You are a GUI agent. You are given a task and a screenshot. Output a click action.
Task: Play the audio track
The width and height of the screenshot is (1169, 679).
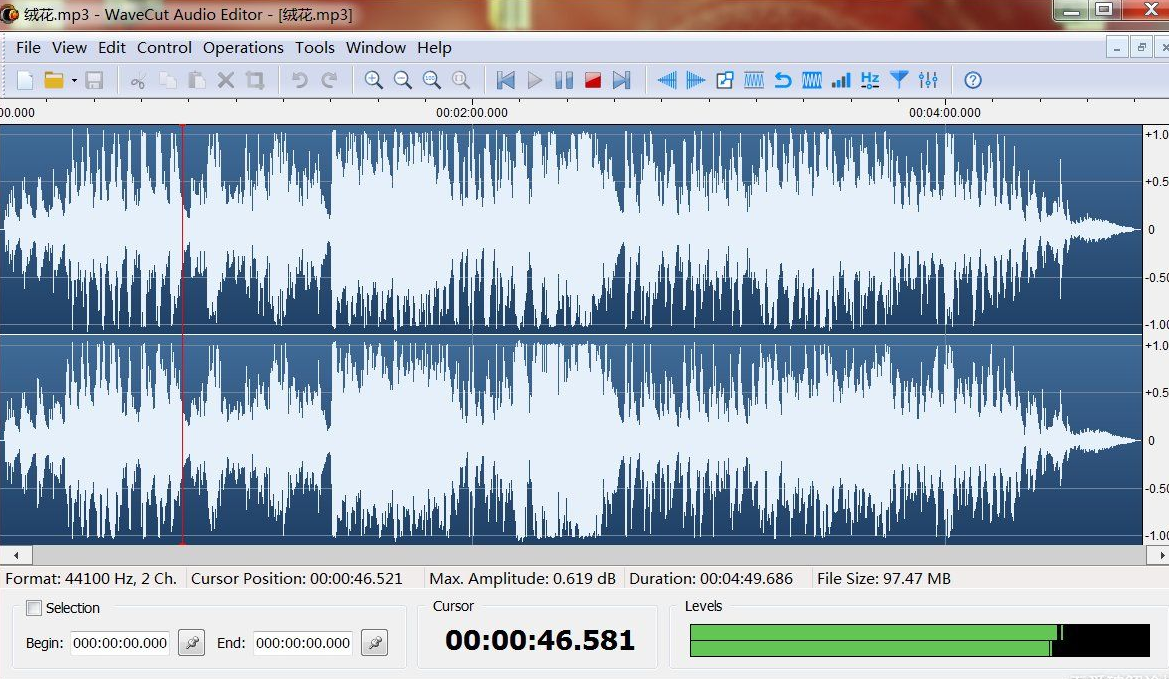535,80
